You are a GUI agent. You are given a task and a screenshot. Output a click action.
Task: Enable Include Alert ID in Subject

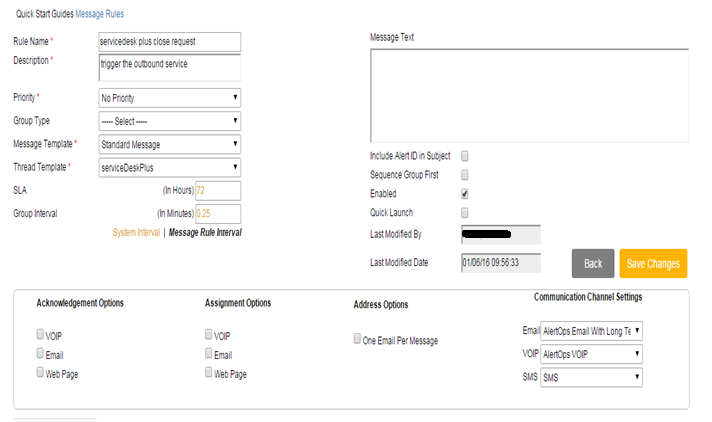click(x=465, y=156)
